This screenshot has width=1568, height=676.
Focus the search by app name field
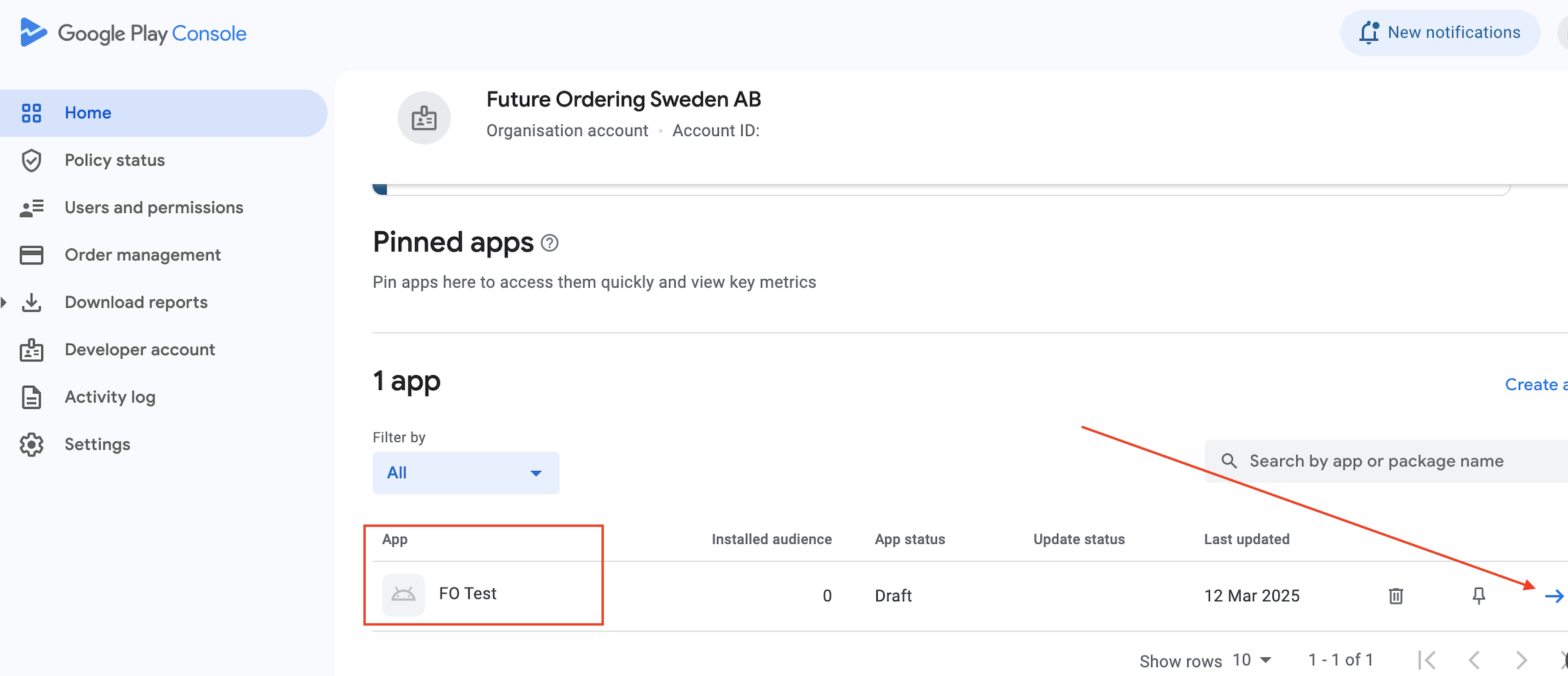coord(1386,461)
